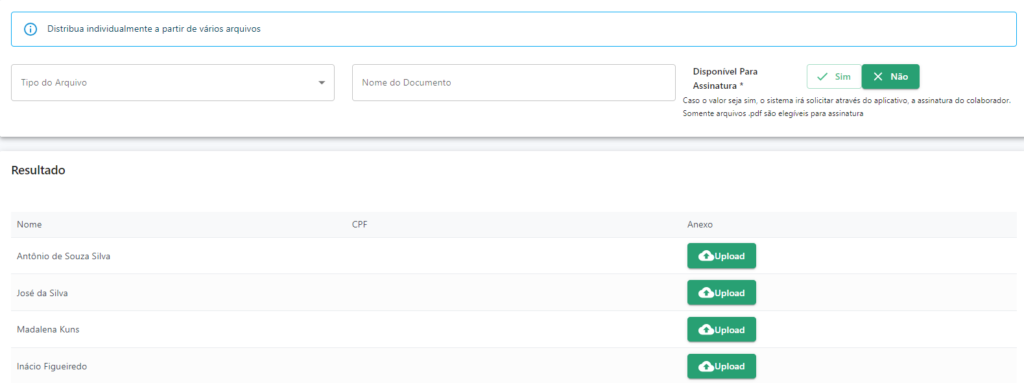Select Não for Disponível Para Assinatura
The height and width of the screenshot is (383, 1024).
click(x=891, y=76)
